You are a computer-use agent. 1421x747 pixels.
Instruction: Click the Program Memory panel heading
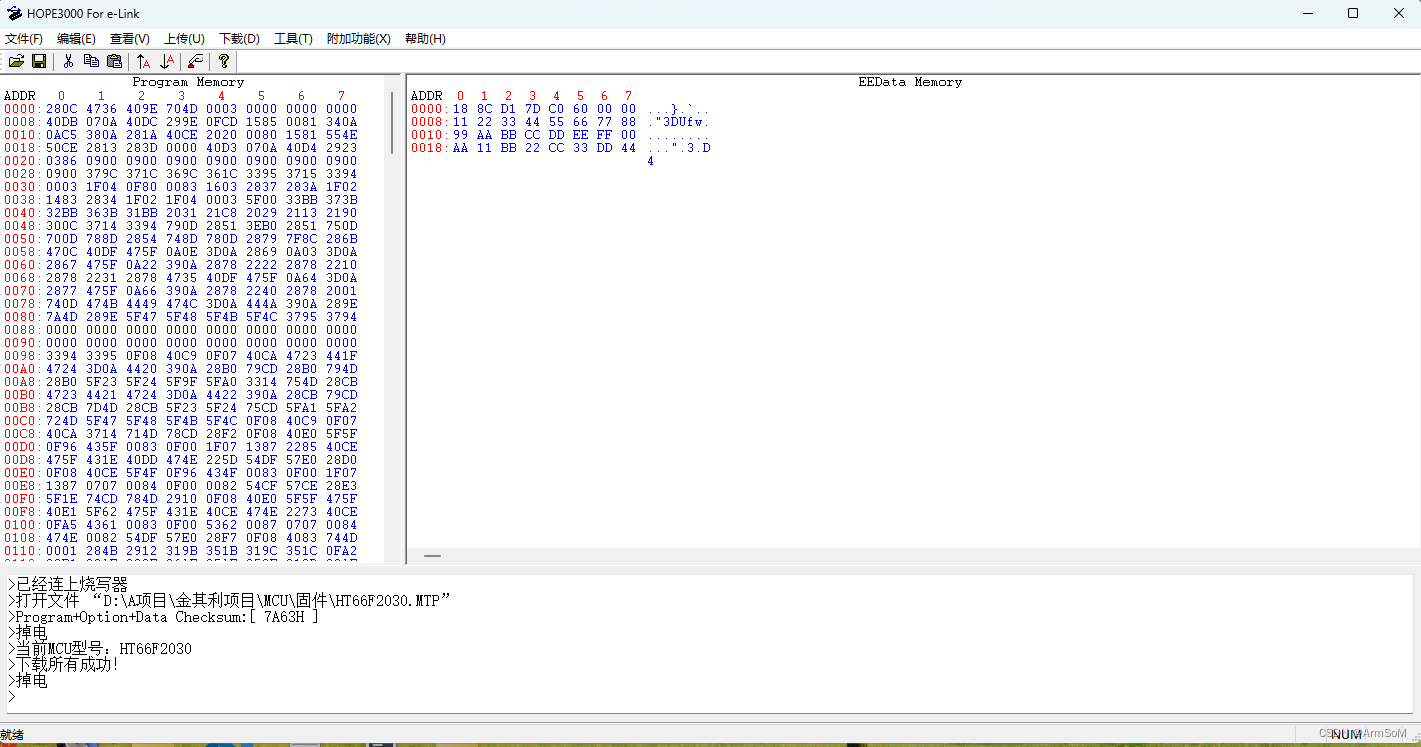click(x=188, y=82)
